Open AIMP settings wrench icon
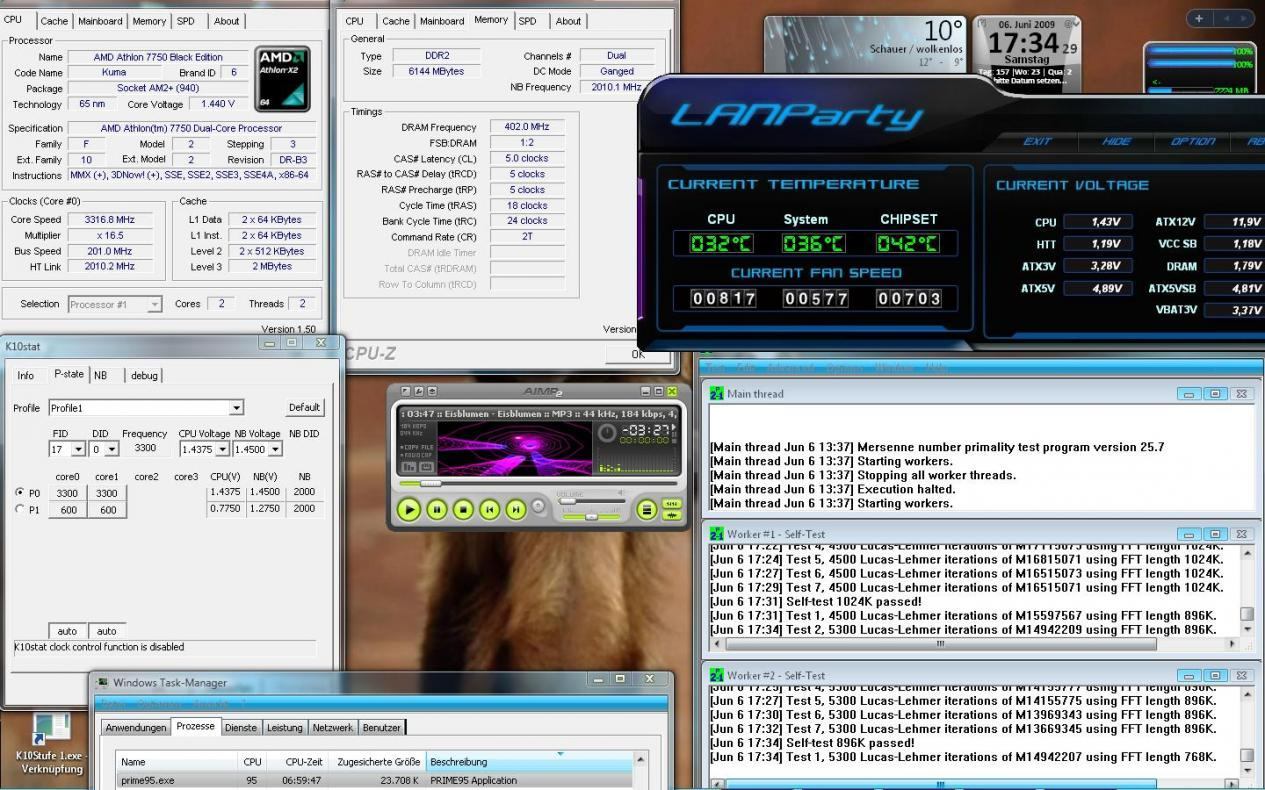 point(419,391)
